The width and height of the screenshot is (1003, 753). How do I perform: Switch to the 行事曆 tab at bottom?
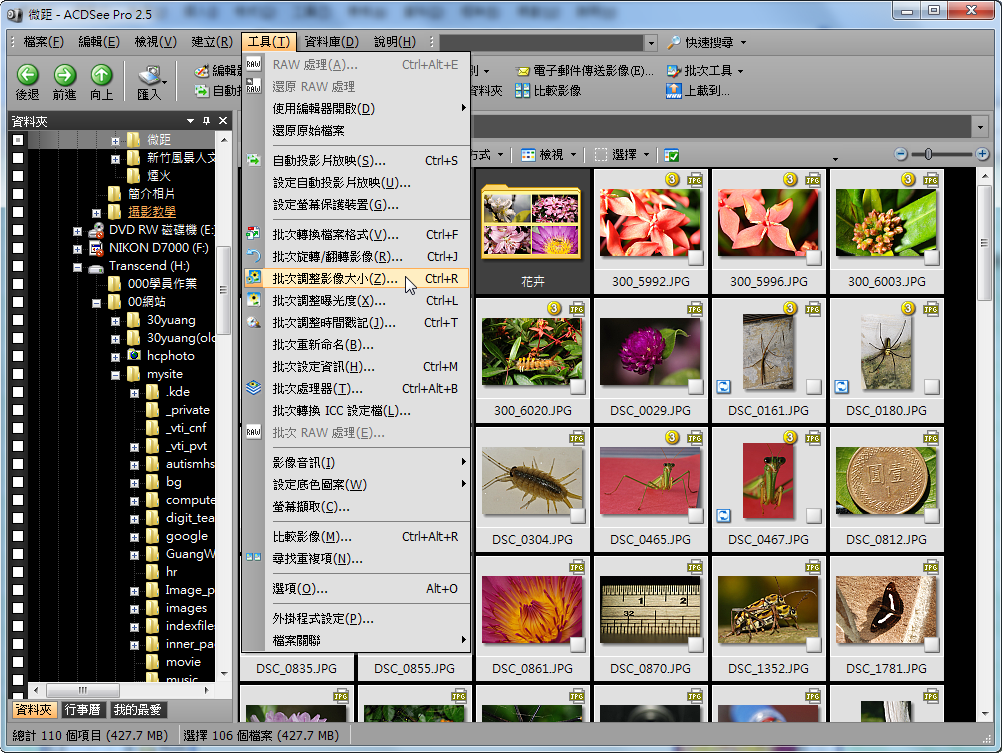tap(82, 710)
